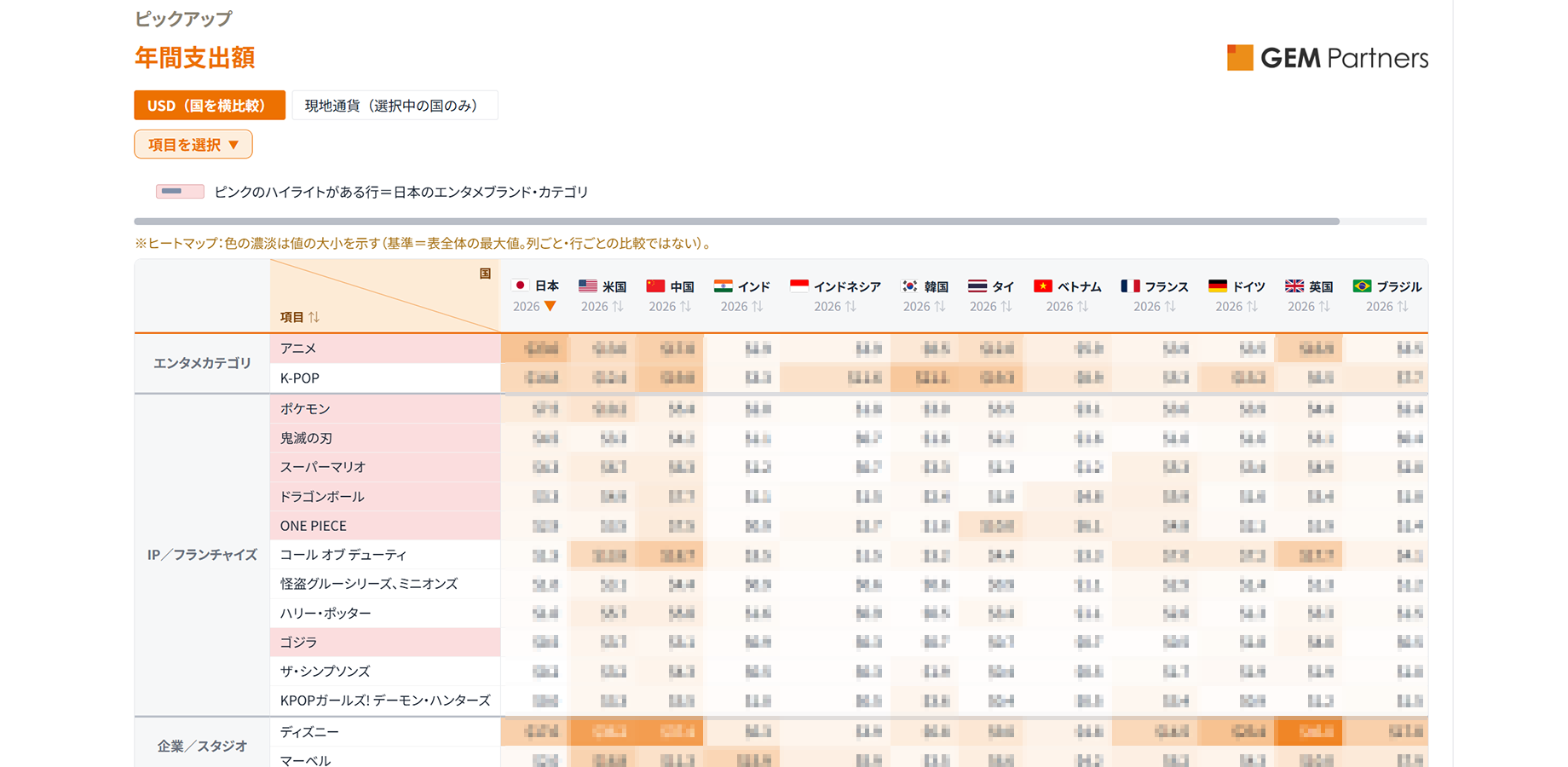Sort by the 英国 2026 column arrows

click(1324, 306)
